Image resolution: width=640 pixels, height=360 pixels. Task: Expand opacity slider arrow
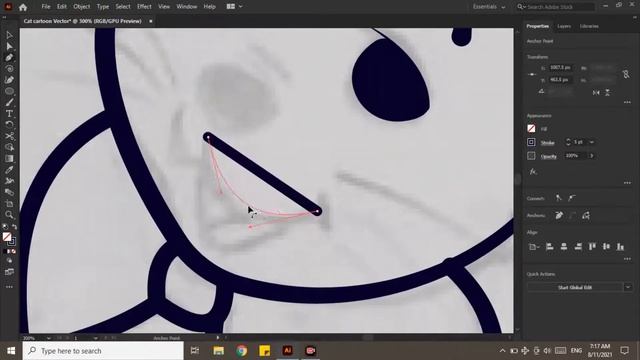coord(591,156)
